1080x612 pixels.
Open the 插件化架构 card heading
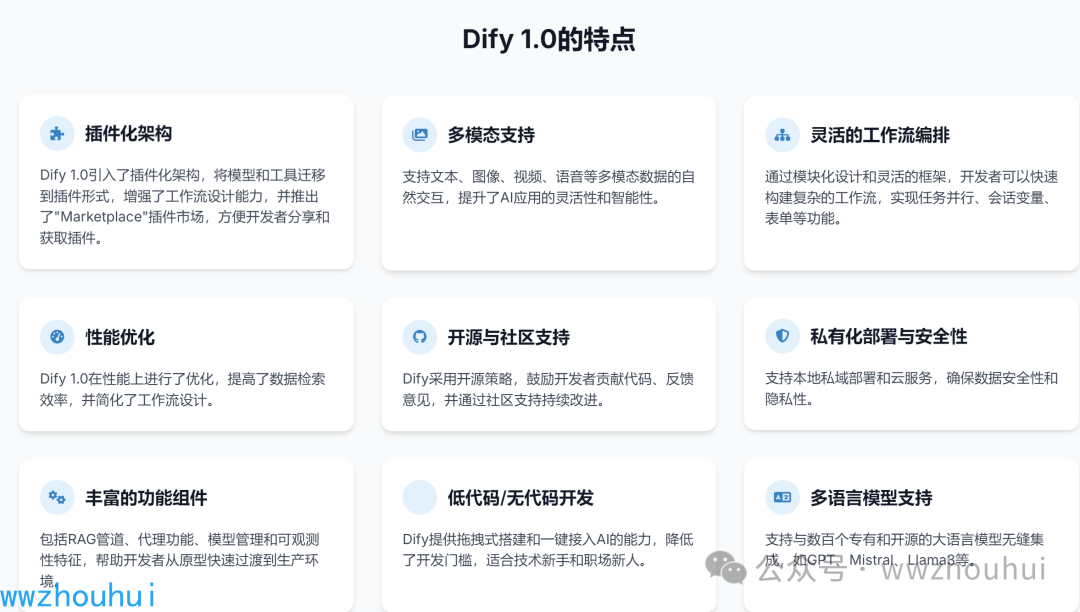pyautogui.click(x=128, y=133)
